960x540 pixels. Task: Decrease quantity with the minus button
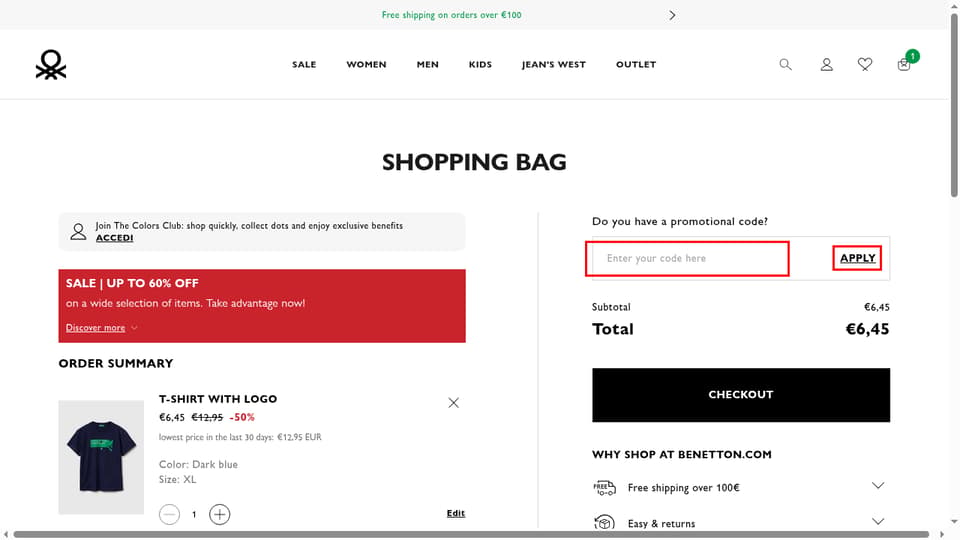tap(170, 514)
